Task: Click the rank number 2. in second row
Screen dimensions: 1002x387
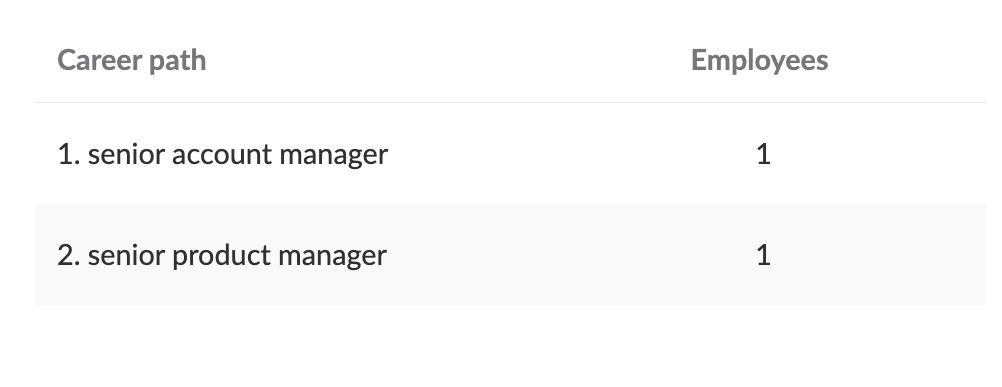Action: point(68,255)
